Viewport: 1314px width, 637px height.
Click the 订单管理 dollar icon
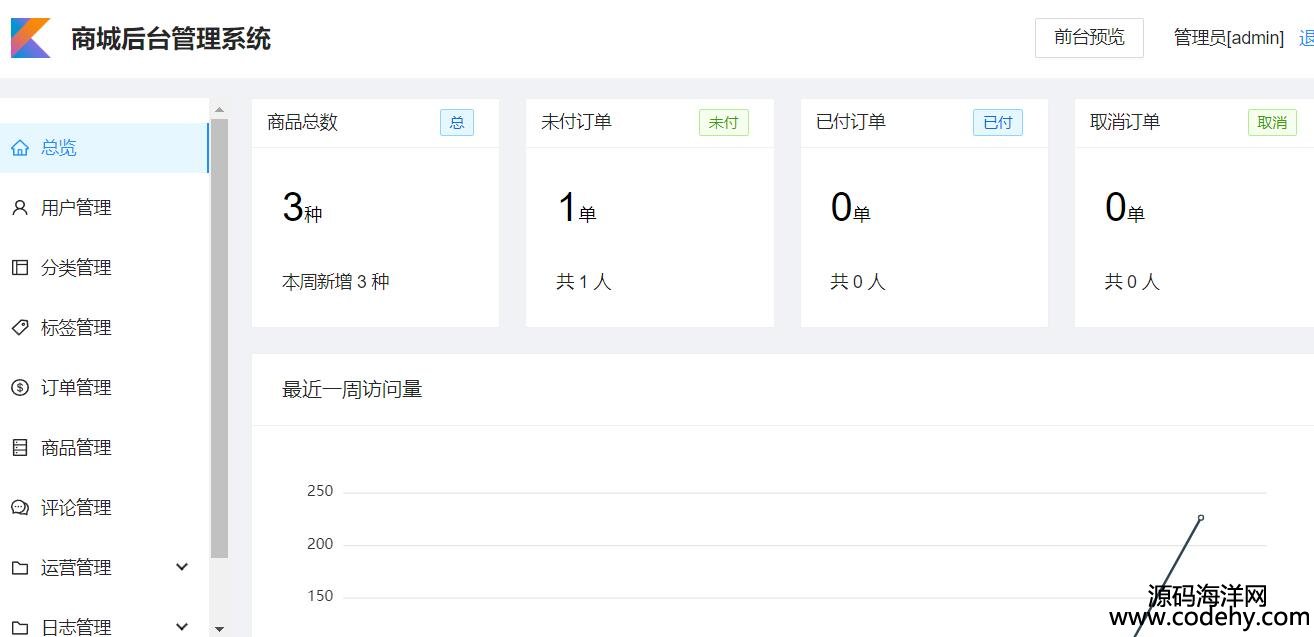pos(20,388)
